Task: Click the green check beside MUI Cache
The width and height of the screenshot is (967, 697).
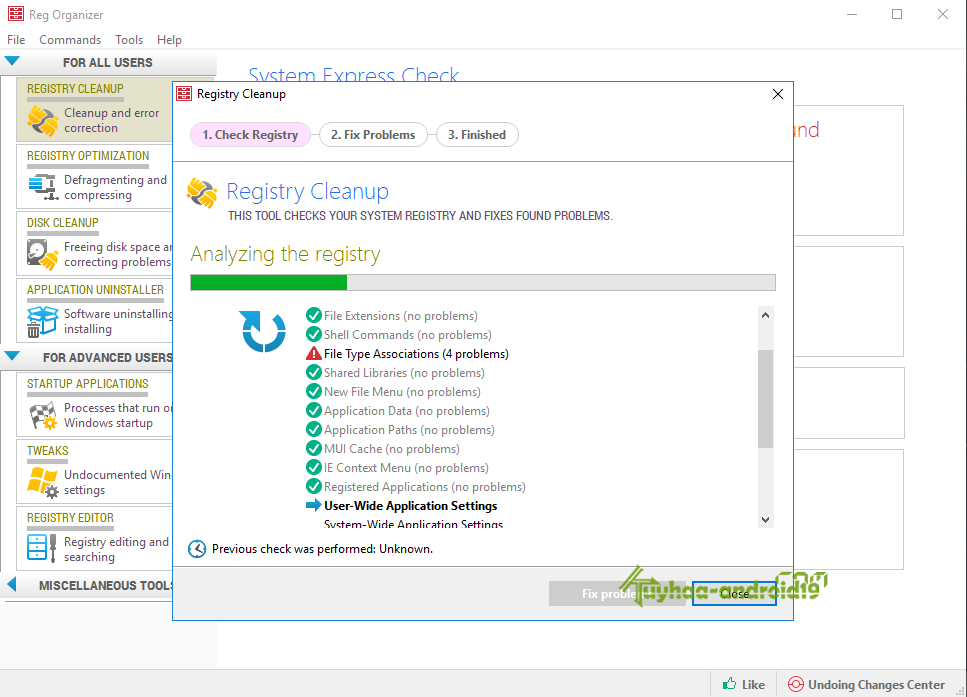Action: (x=314, y=448)
